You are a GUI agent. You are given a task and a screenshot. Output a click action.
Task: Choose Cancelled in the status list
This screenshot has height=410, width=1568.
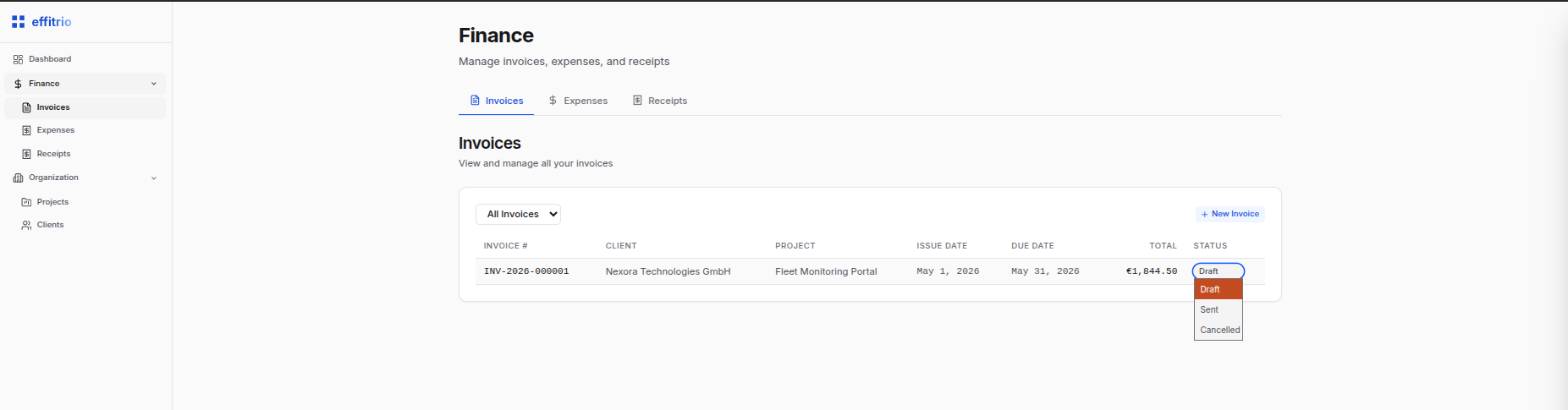[1219, 330]
